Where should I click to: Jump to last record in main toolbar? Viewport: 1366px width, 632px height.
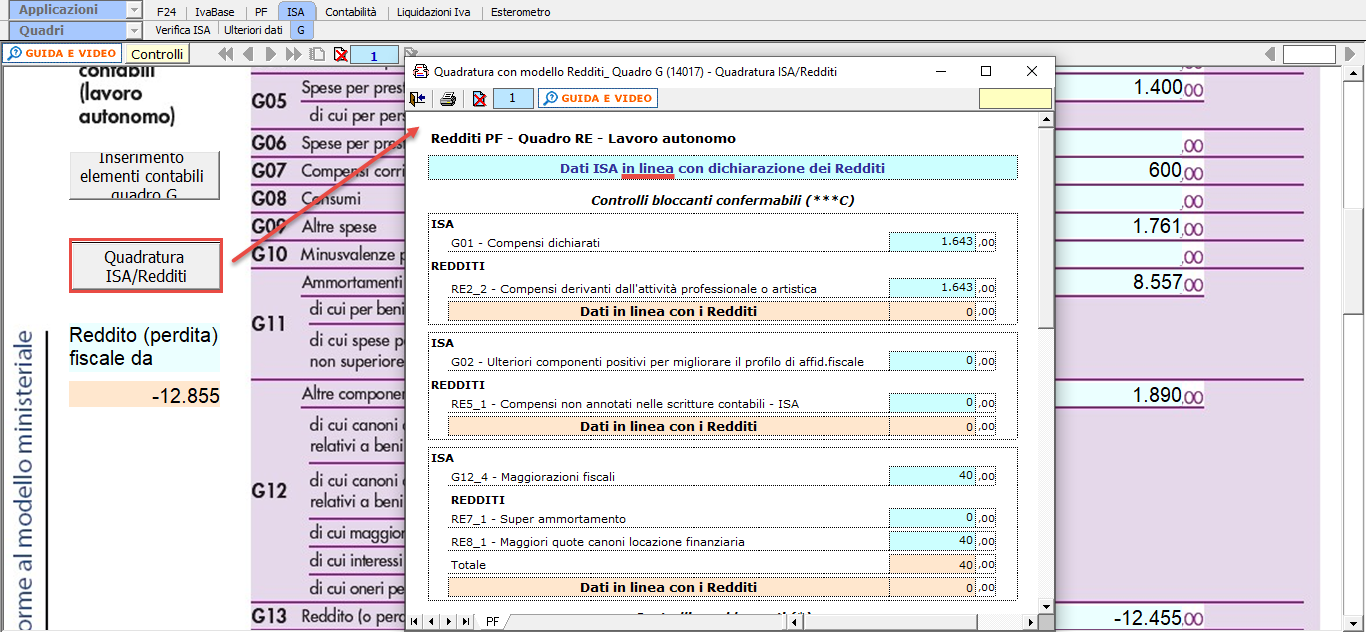[293, 54]
